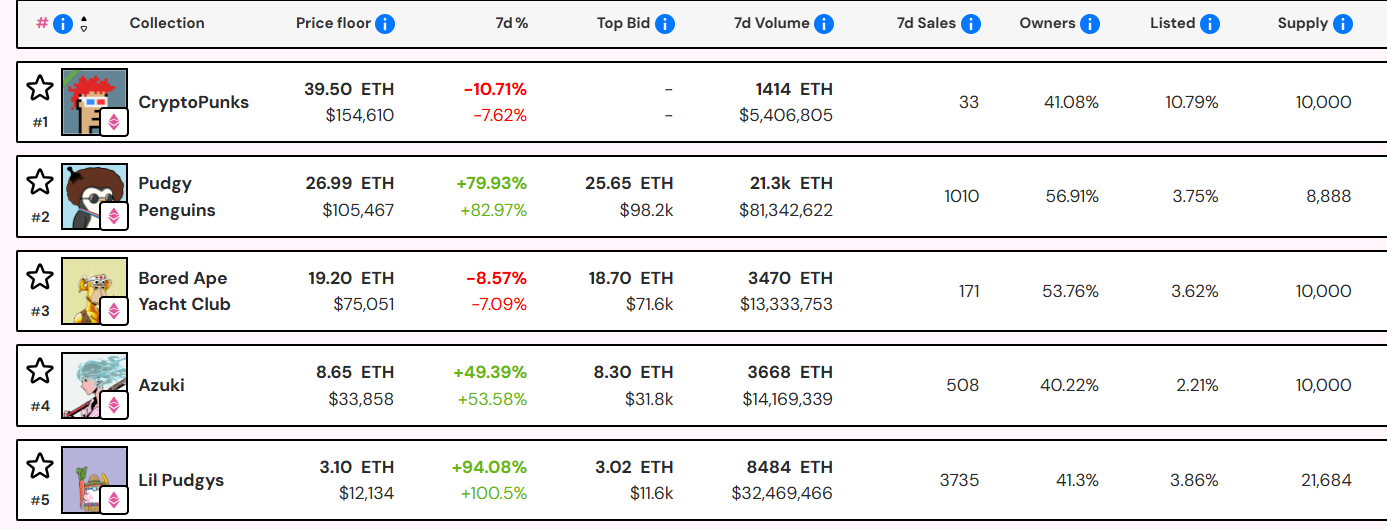Open the Lil Pudgys collection link

tap(181, 480)
